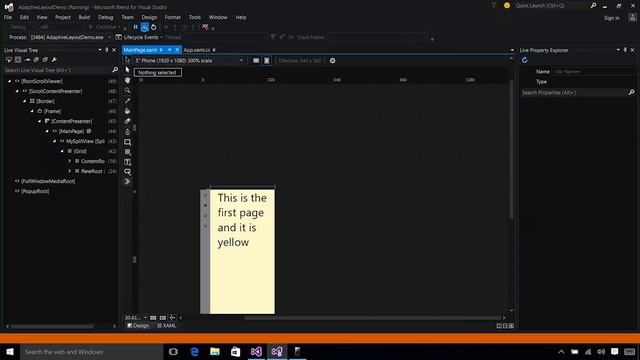Collapse the [Frame] tree node
Viewport: 640px width, 360px height.
pyautogui.click(x=32, y=111)
